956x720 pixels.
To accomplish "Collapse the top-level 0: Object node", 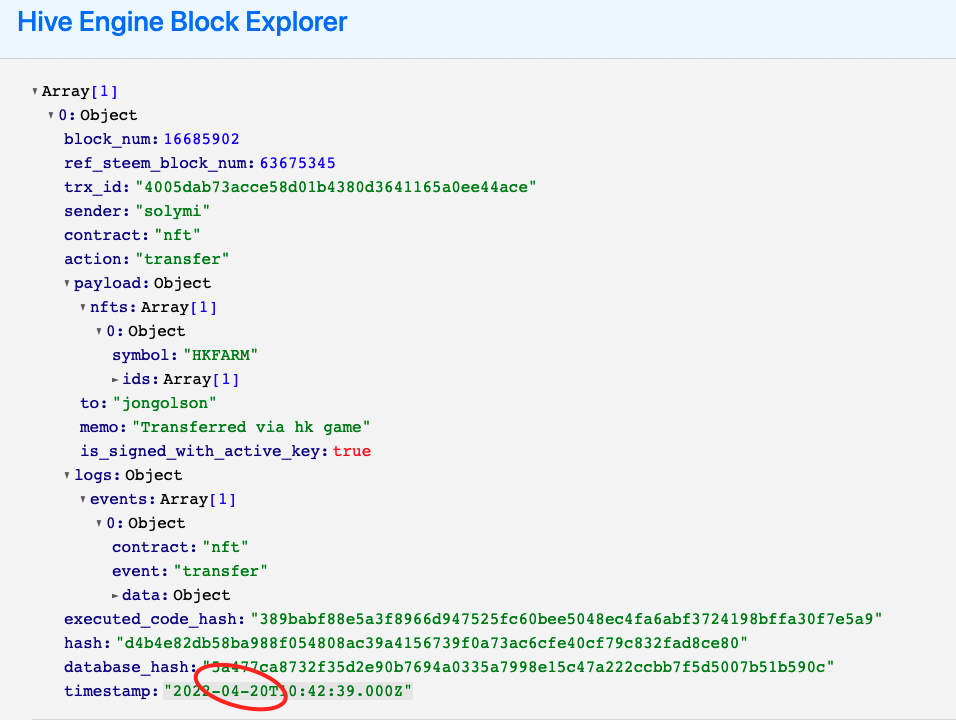I will pos(51,115).
